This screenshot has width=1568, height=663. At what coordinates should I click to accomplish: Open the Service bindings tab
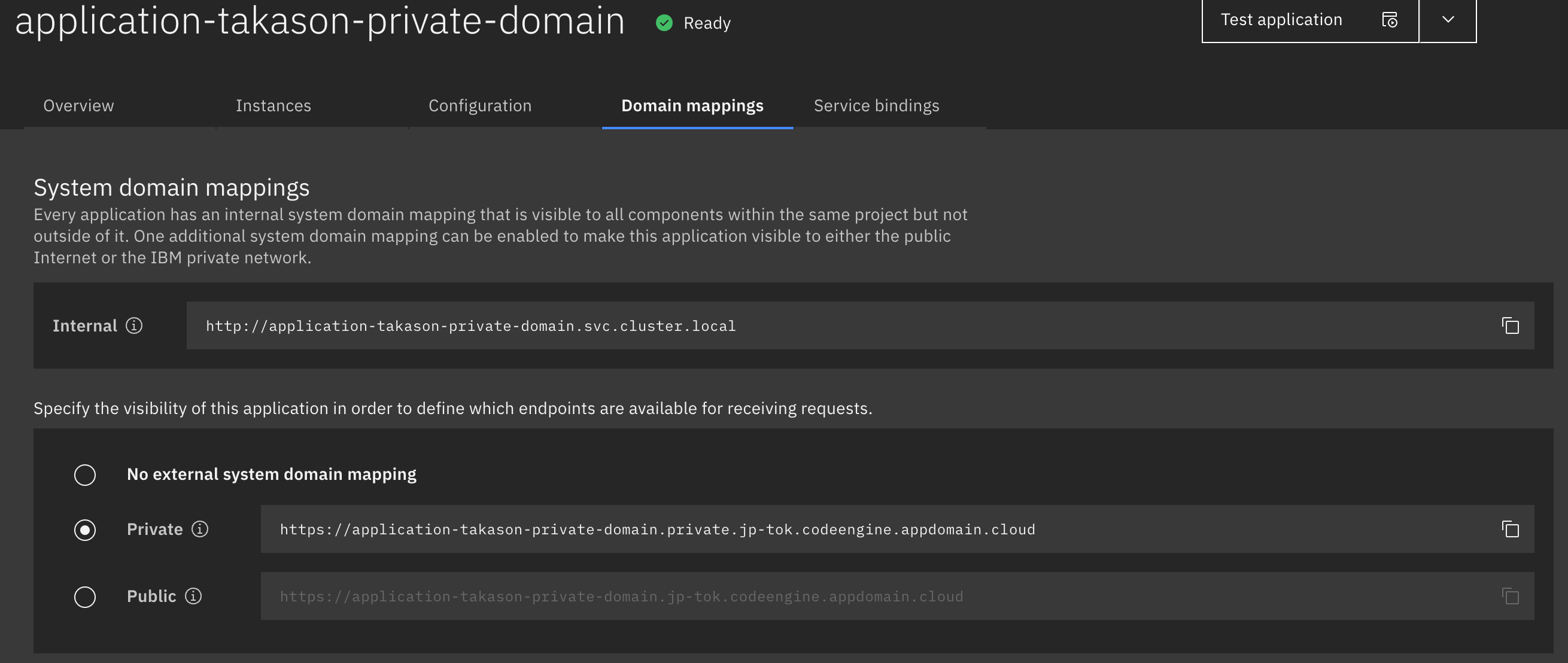tap(876, 106)
